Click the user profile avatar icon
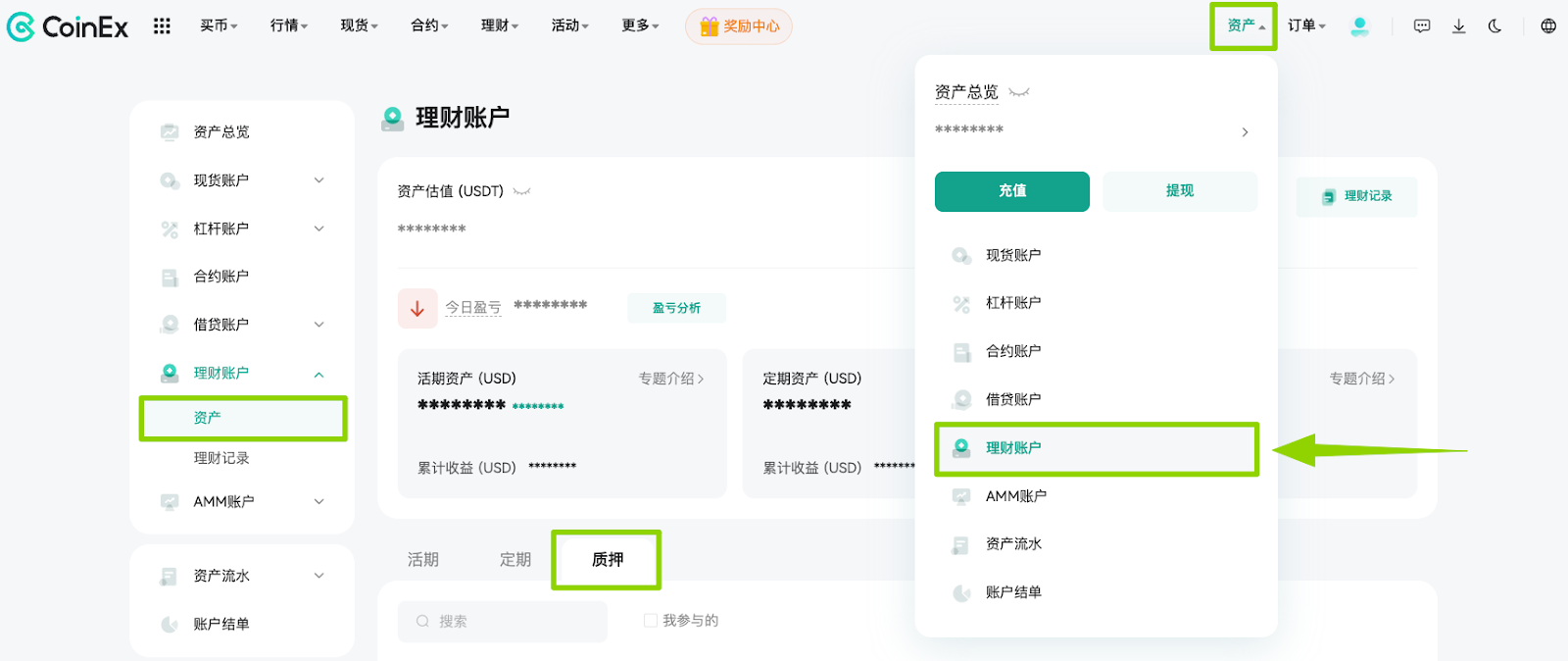The width and height of the screenshot is (1568, 661). 1359,26
